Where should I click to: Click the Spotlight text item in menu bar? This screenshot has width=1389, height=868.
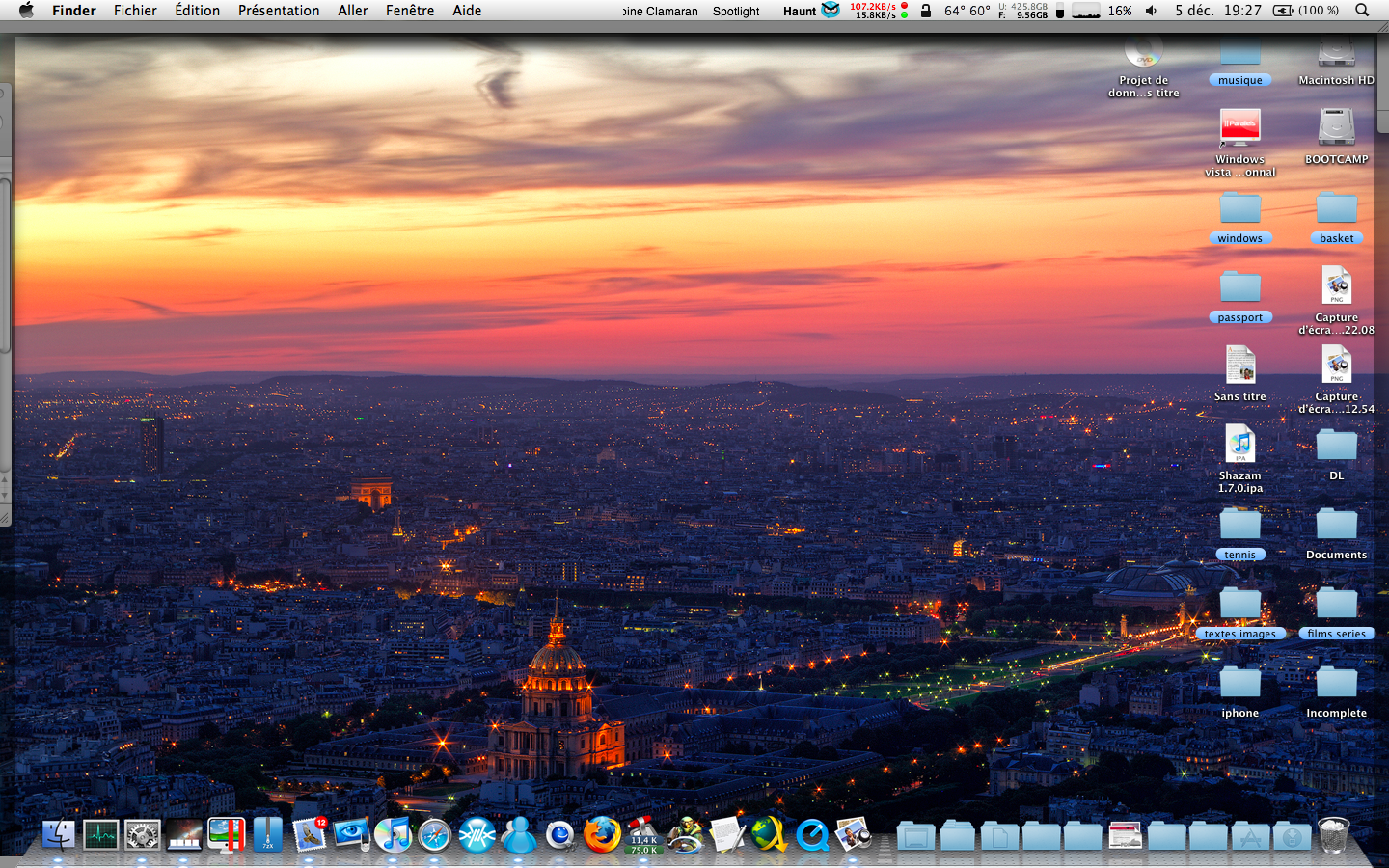click(x=736, y=11)
